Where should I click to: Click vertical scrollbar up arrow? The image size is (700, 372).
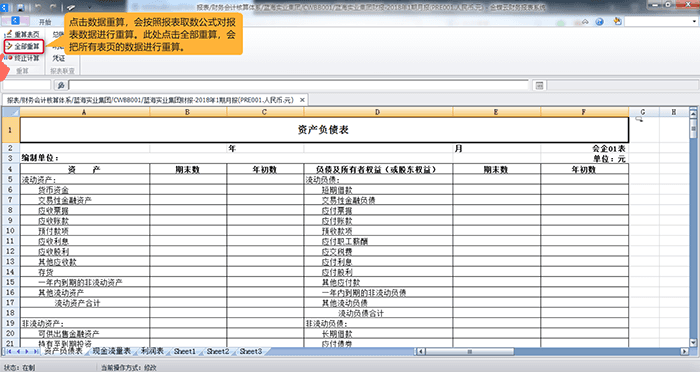[693, 113]
